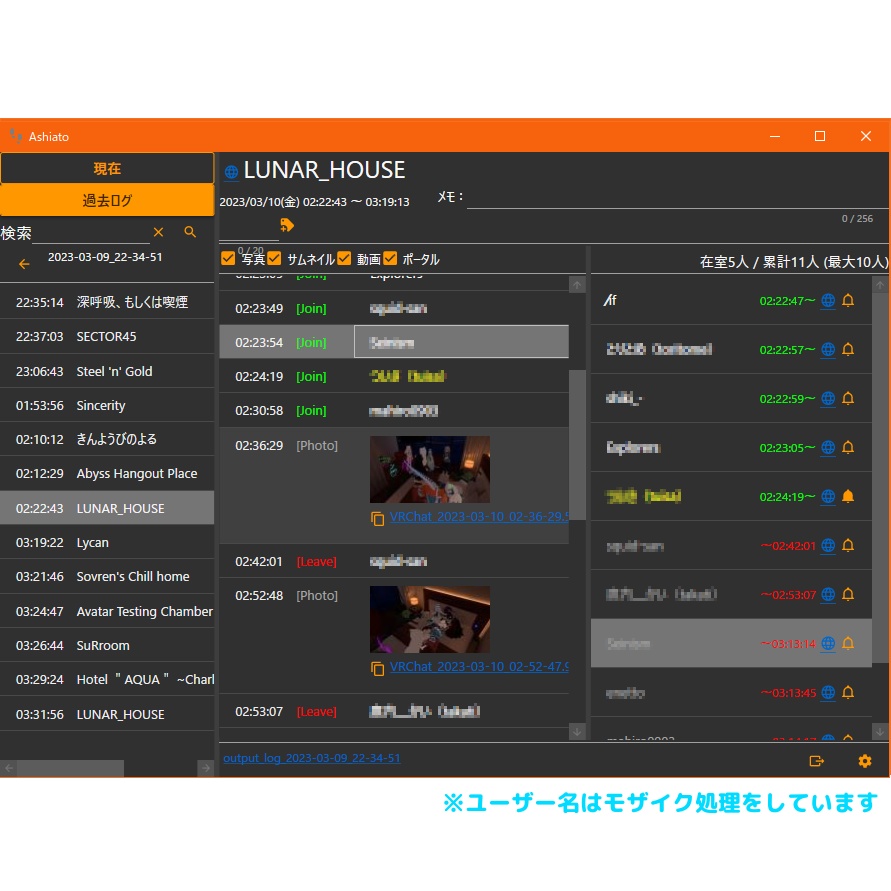The height and width of the screenshot is (891, 891).
Task: Click the blue globe icon on the ~03:13:45 user row
Action: pyautogui.click(x=827, y=692)
